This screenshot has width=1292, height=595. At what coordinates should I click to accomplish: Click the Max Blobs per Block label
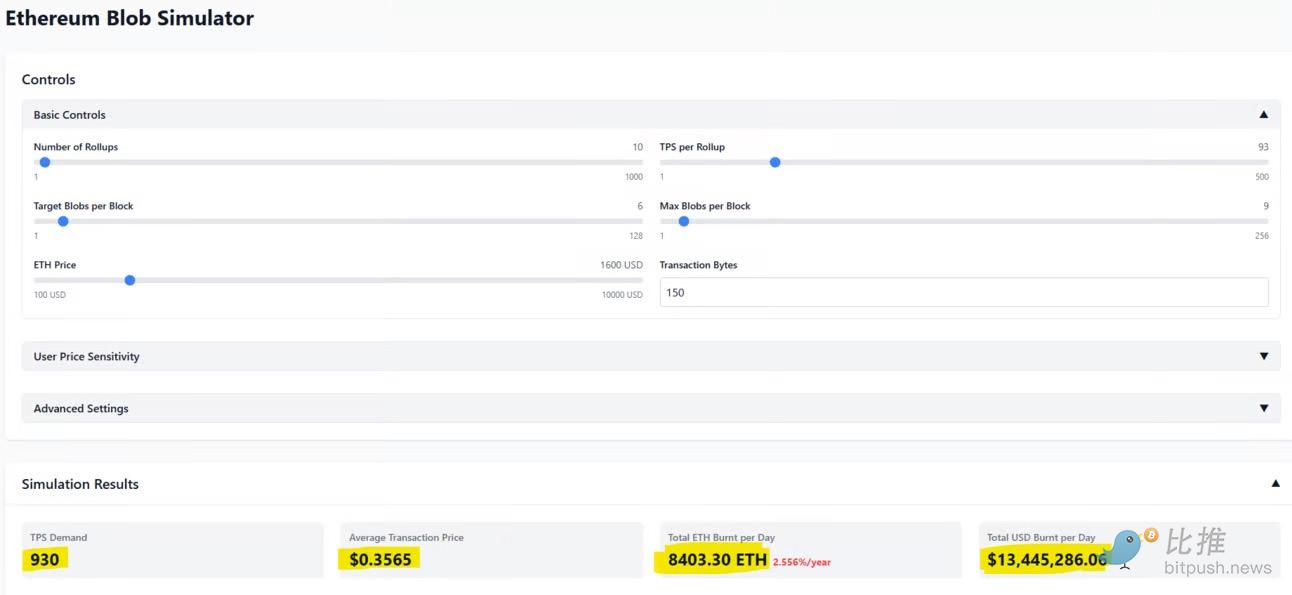coord(705,206)
